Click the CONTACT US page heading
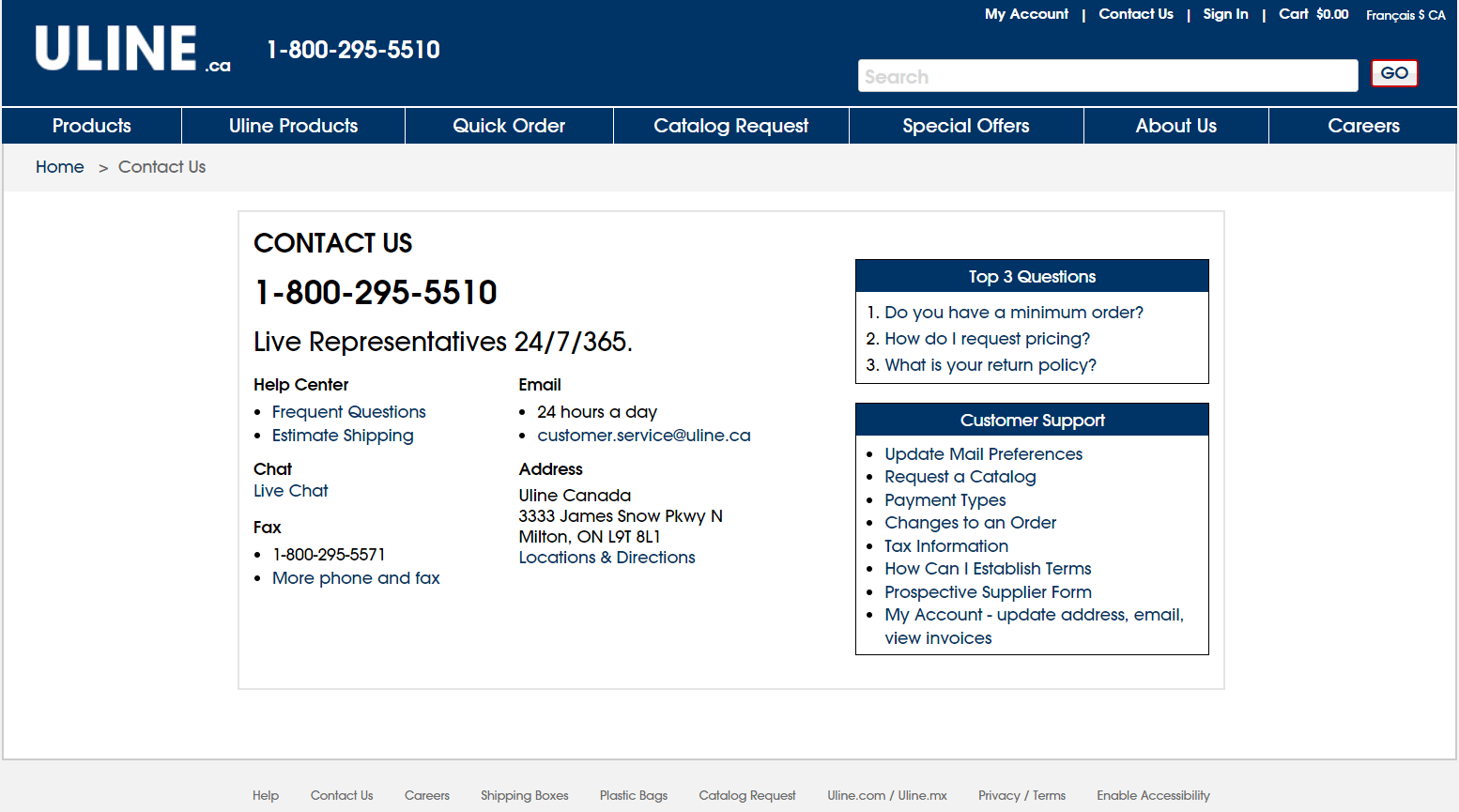 click(333, 243)
